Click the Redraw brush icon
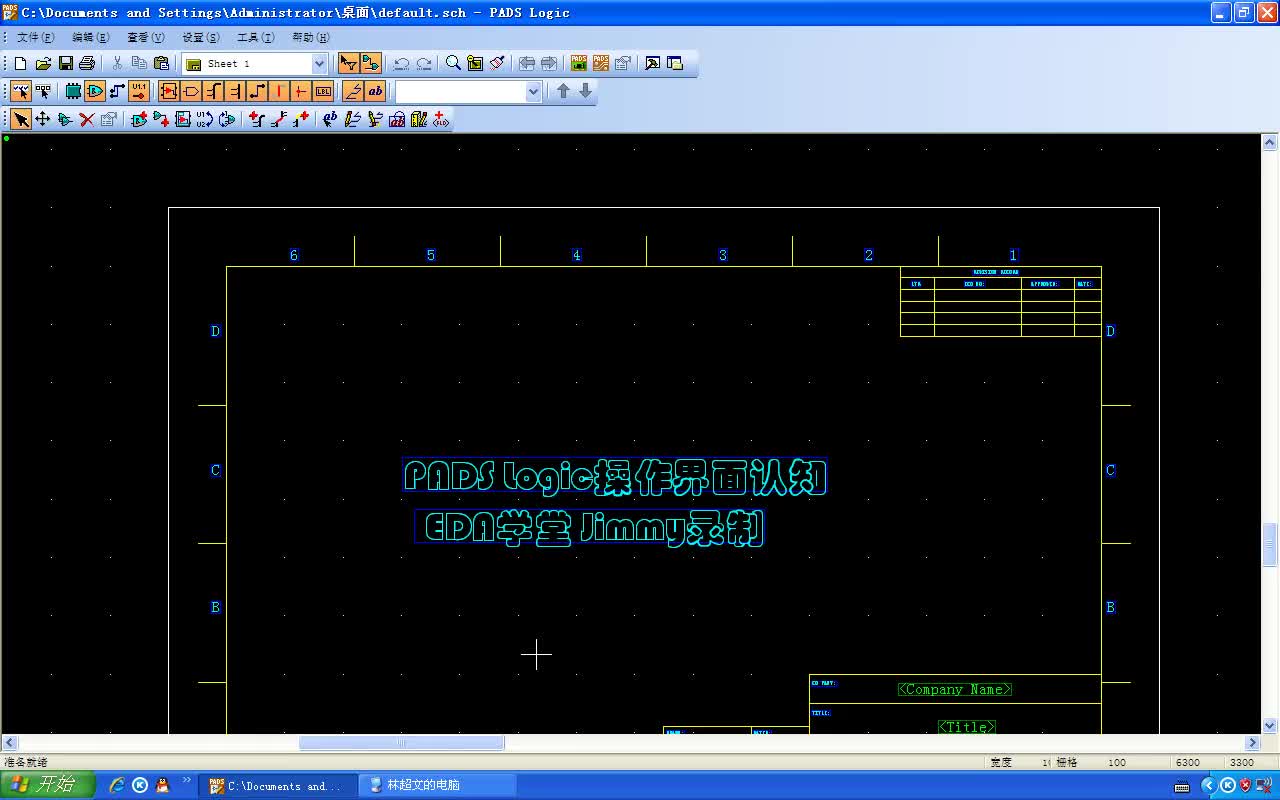The width and height of the screenshot is (1280, 800). (497, 63)
